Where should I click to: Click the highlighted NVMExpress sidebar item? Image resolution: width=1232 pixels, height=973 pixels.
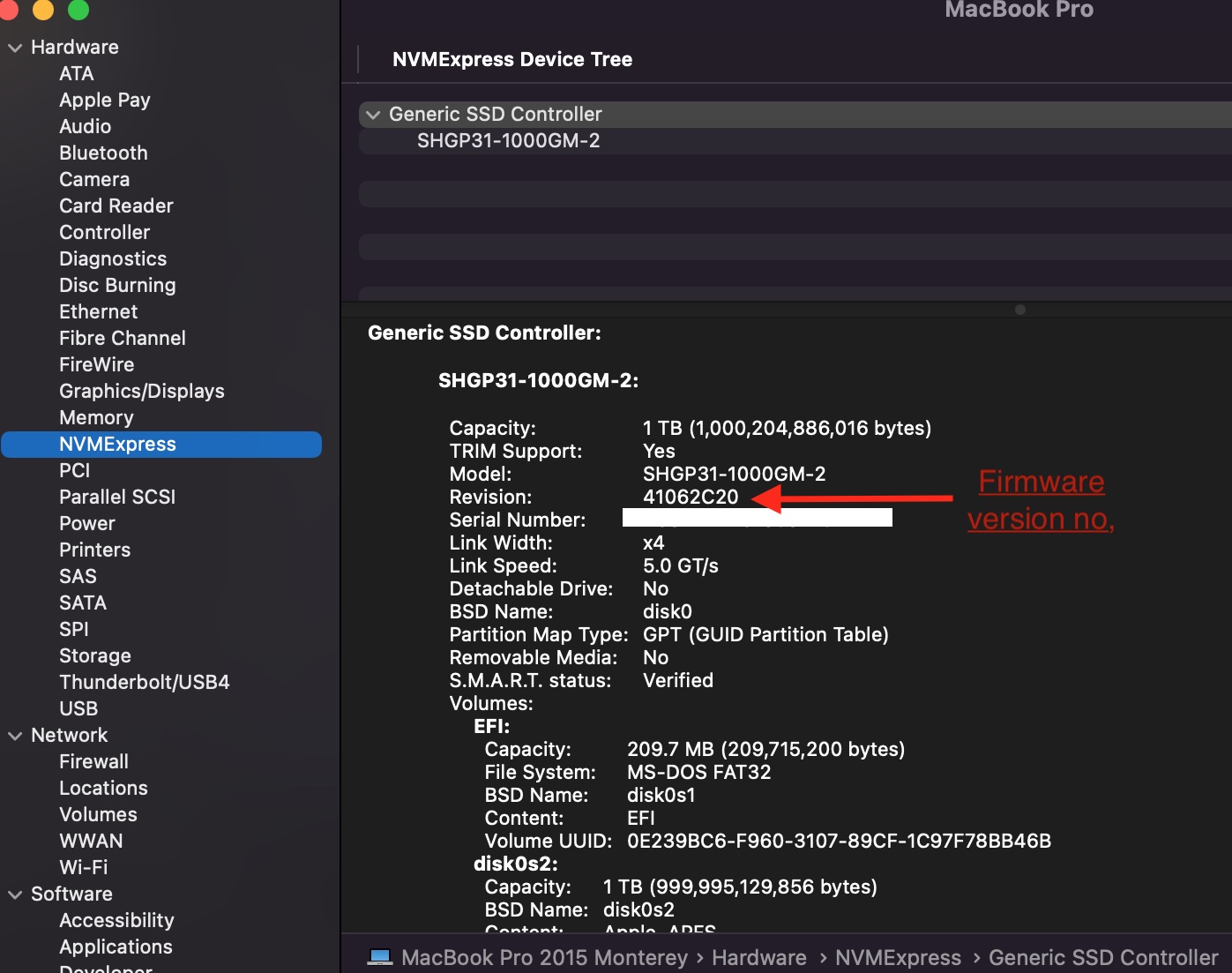tap(161, 445)
